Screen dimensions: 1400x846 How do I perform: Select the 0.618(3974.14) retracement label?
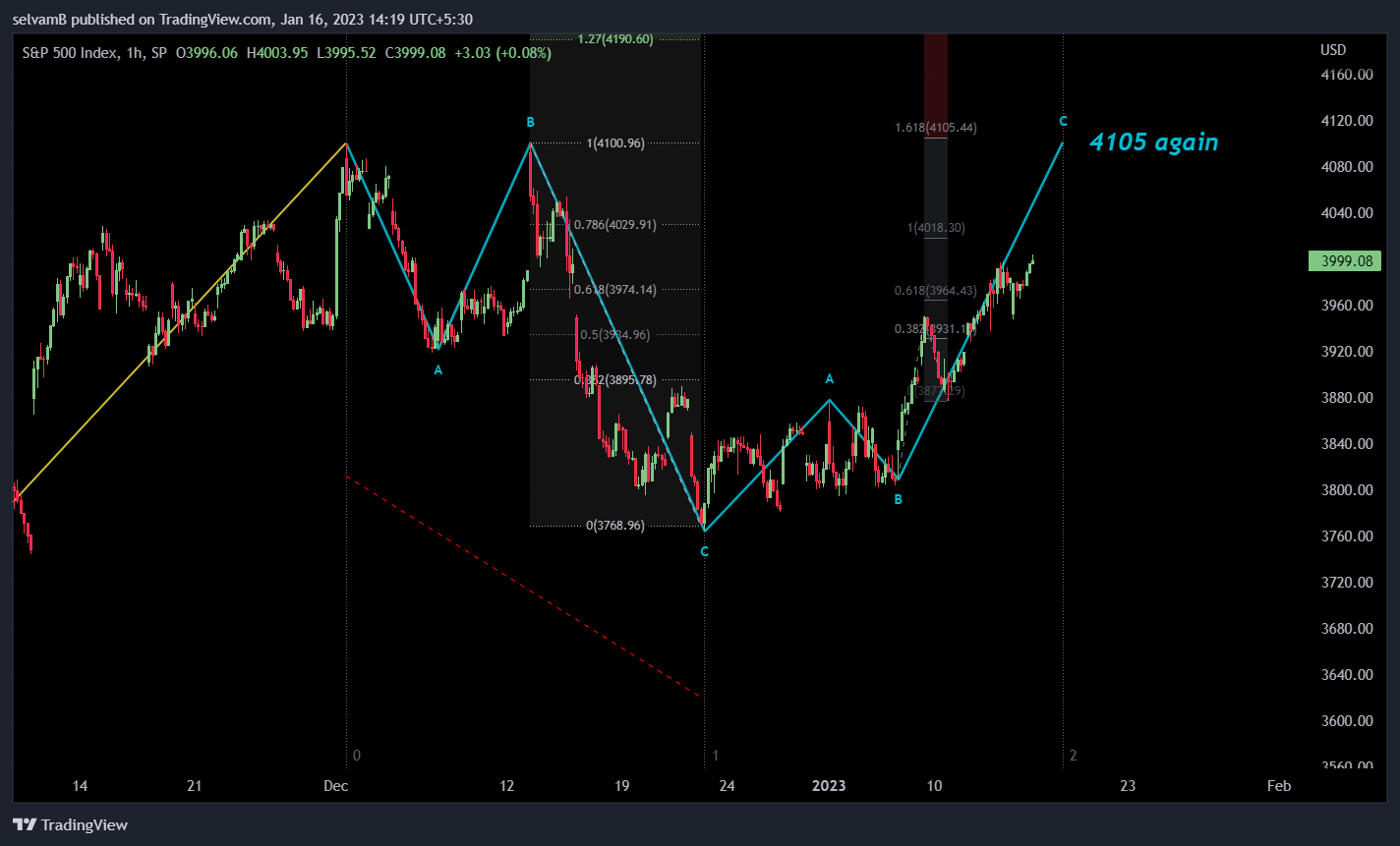coord(614,289)
